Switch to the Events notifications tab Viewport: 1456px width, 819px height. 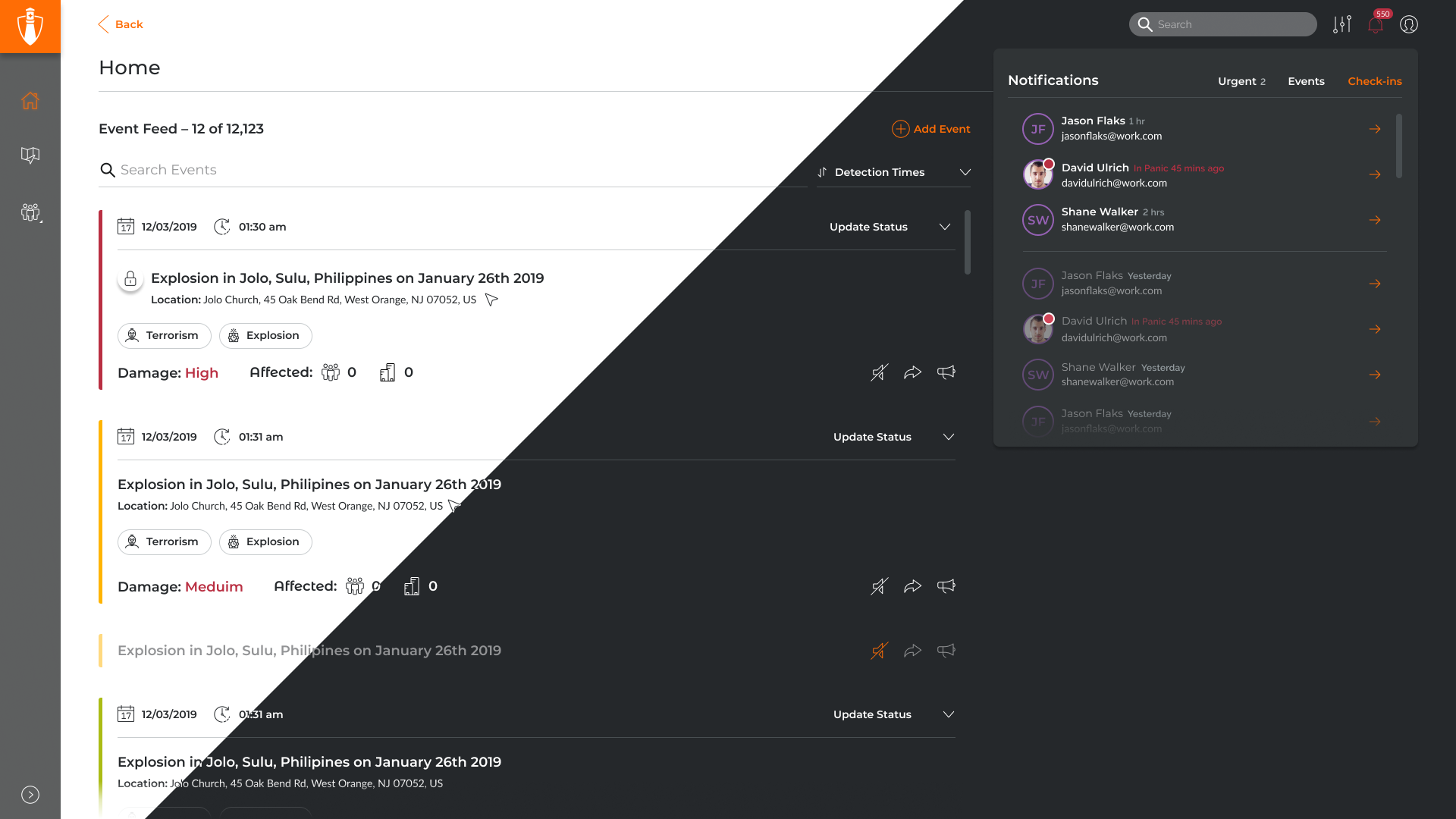[1306, 81]
